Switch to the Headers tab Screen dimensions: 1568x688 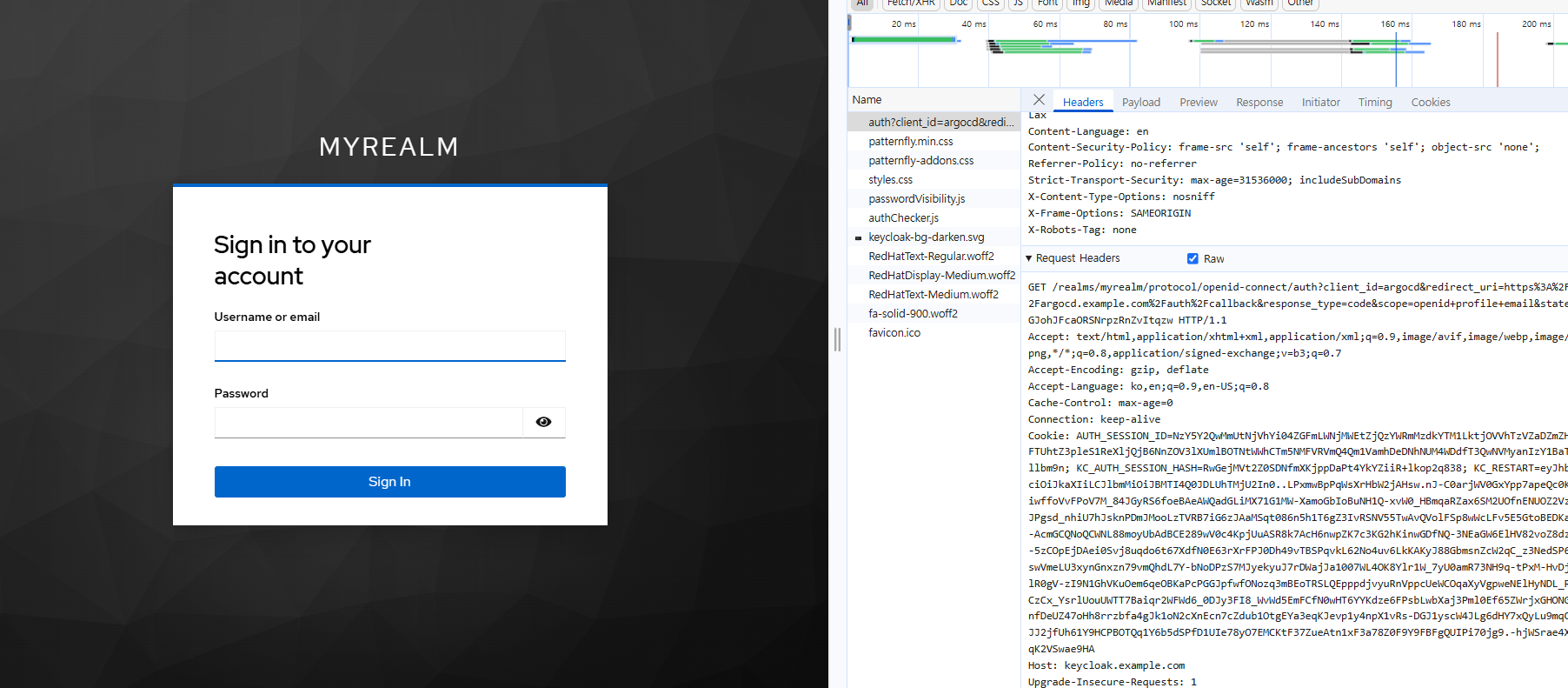tap(1083, 102)
